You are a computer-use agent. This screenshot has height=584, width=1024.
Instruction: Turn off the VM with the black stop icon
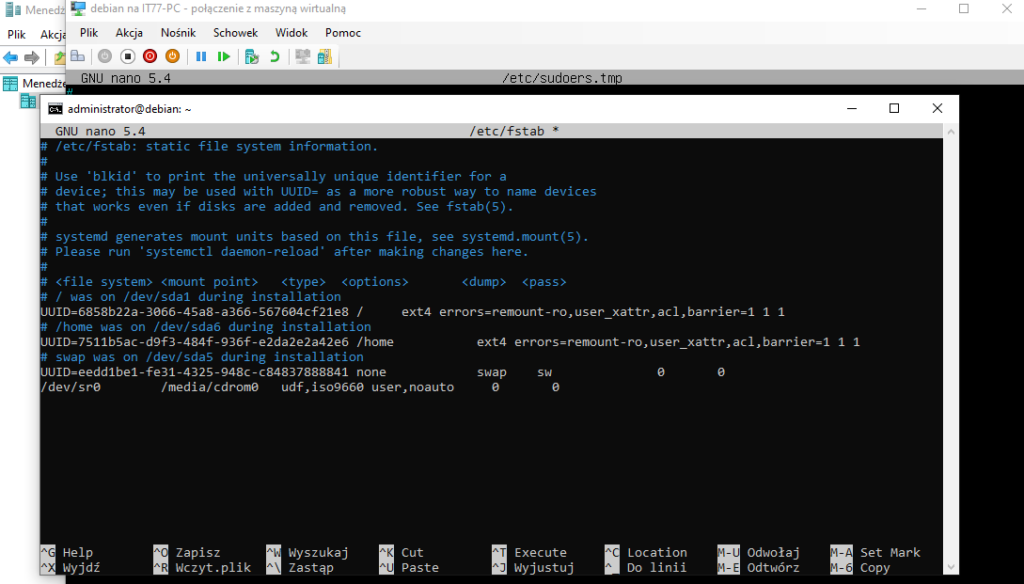click(x=127, y=57)
